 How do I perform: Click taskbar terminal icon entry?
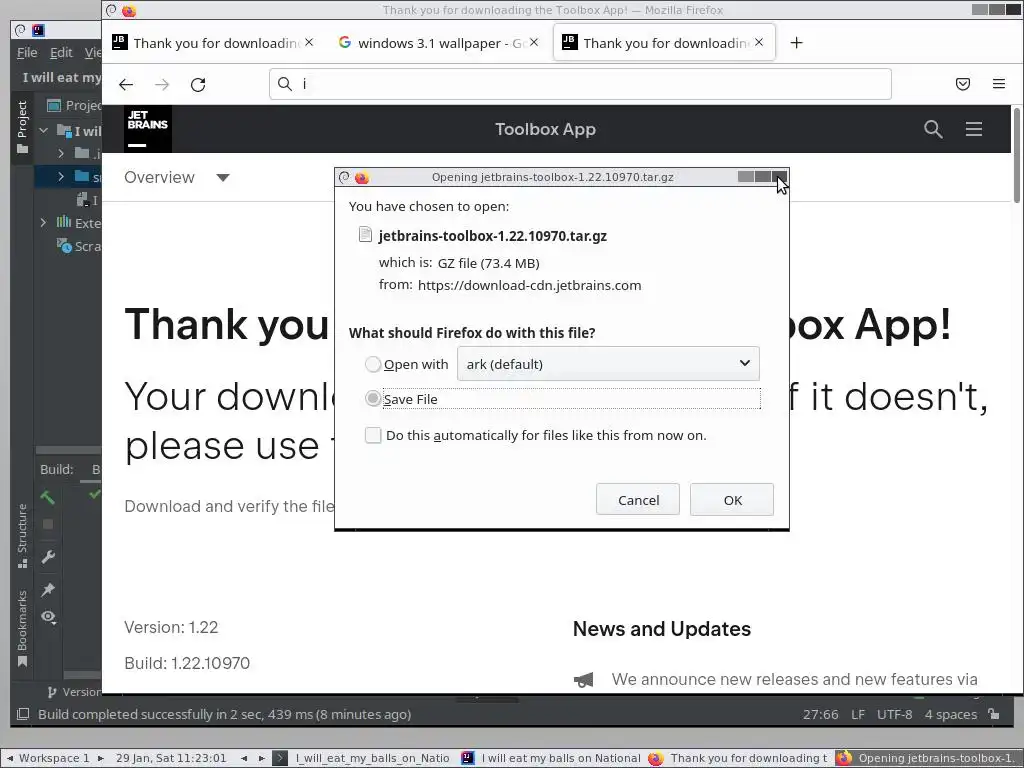[x=280, y=758]
